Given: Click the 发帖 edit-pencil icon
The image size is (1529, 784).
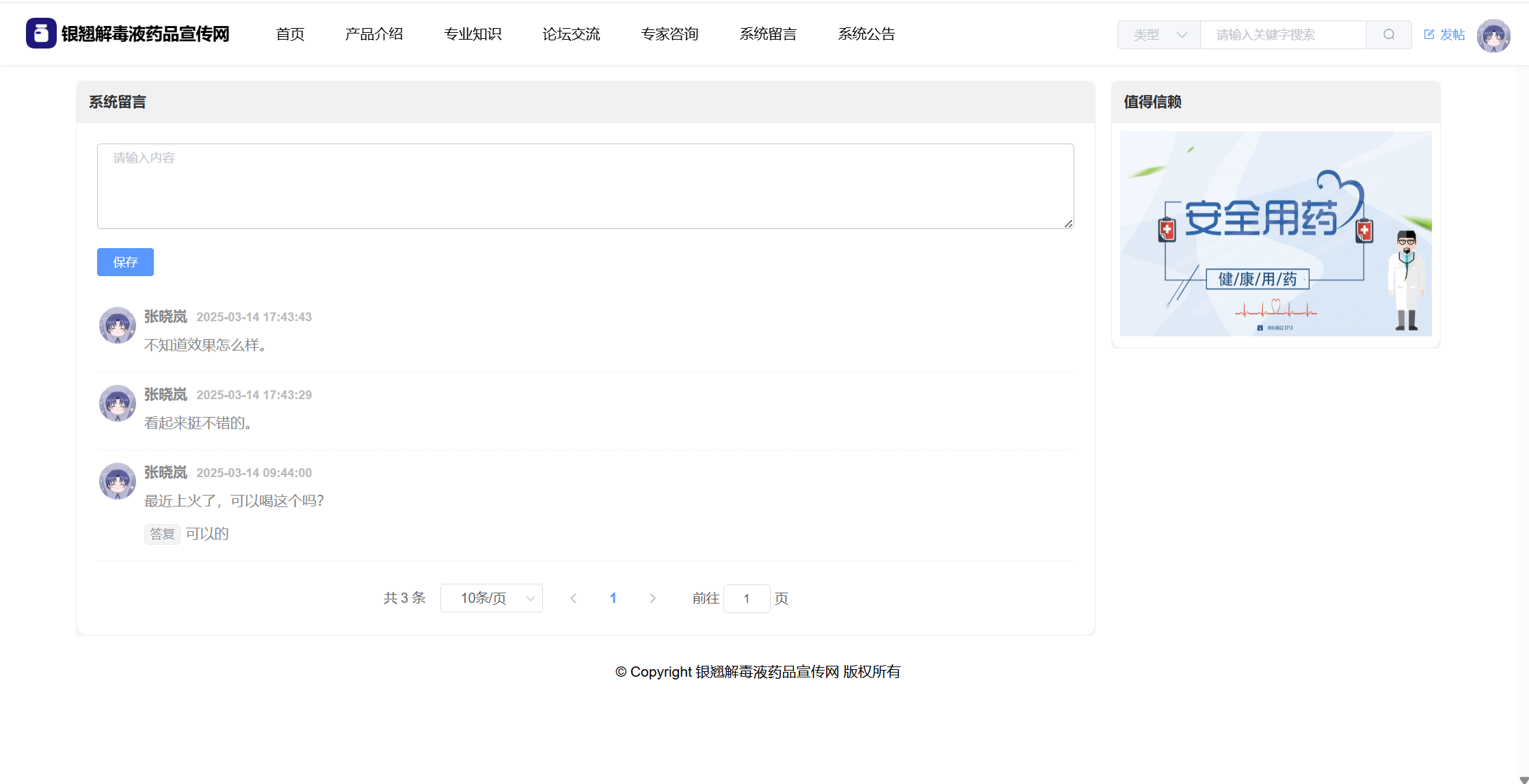Looking at the screenshot, I should click(1429, 34).
